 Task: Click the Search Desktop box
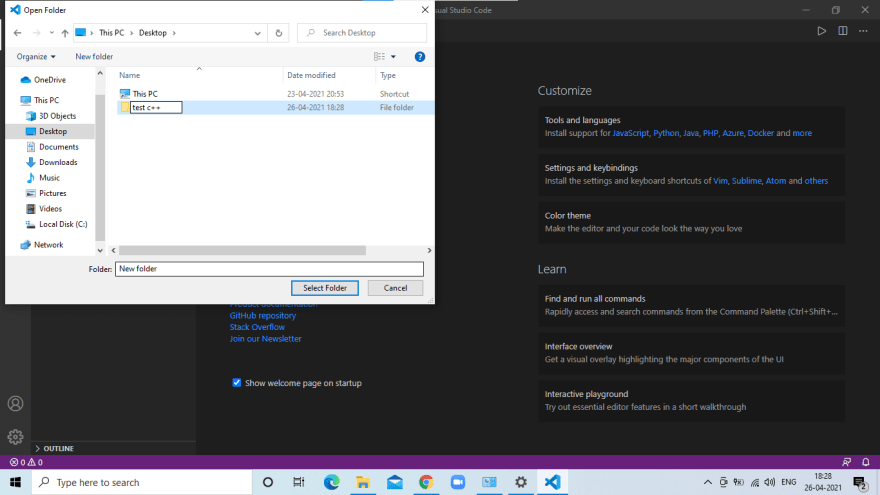362,33
